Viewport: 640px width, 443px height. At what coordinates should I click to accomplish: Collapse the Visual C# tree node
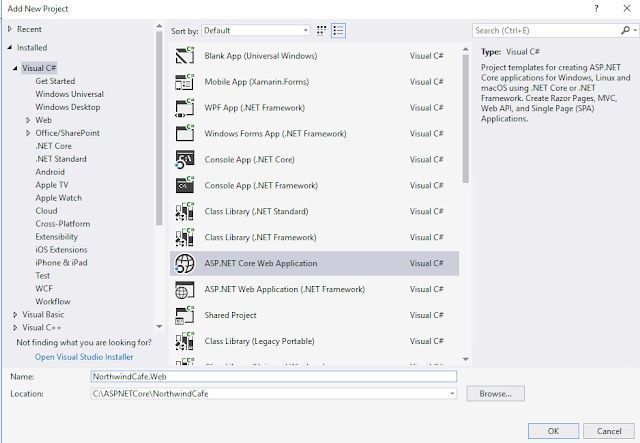[x=15, y=68]
